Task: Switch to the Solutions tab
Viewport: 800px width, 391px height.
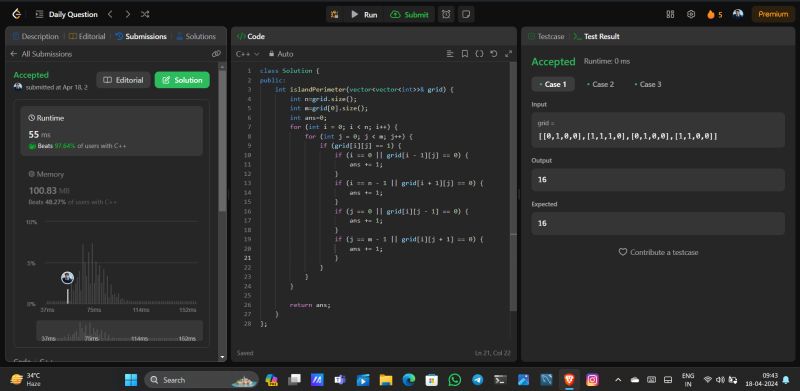Action: (195, 36)
